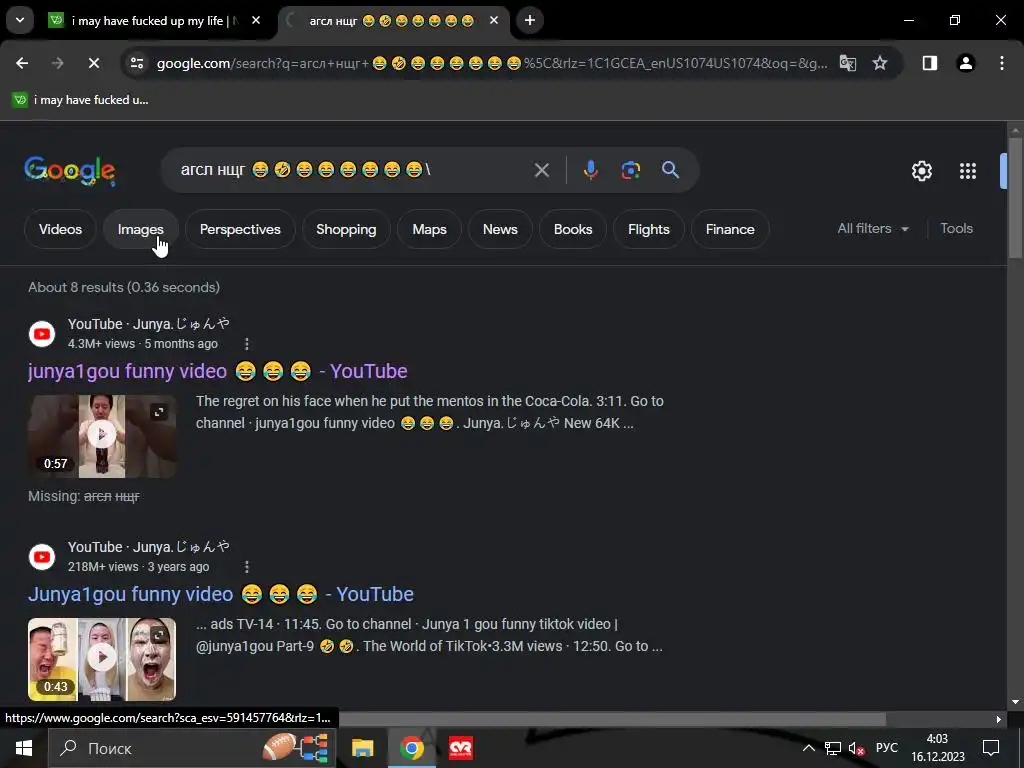Play the 0:43 video thumbnail

102,658
